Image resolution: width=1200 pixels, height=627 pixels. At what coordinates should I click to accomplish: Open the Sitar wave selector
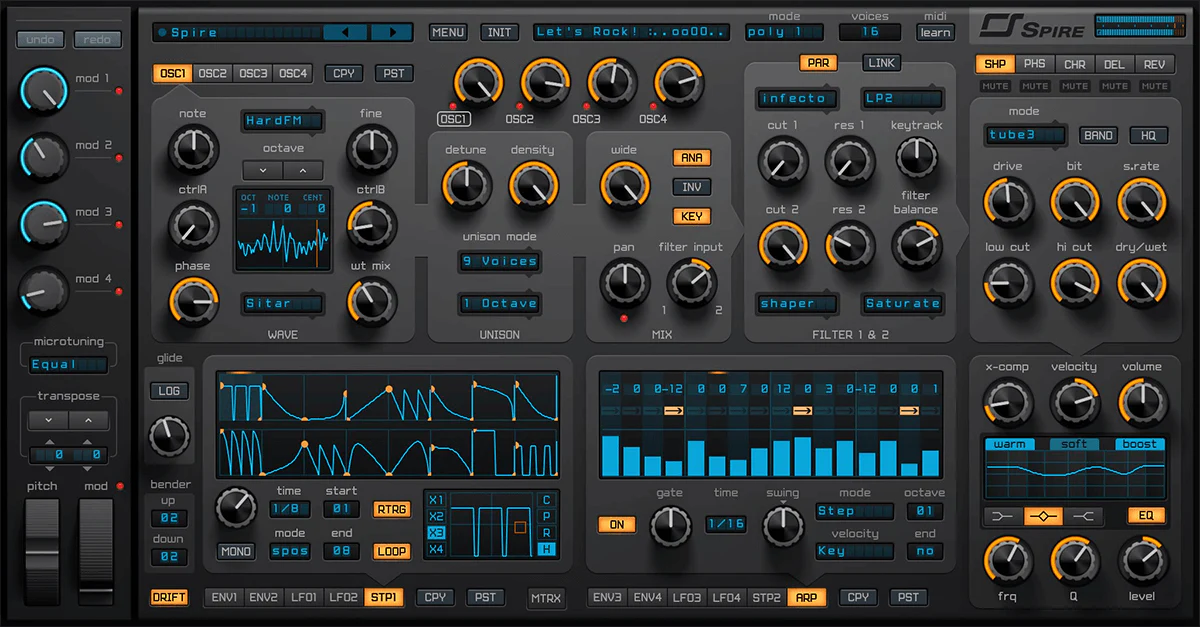[282, 303]
